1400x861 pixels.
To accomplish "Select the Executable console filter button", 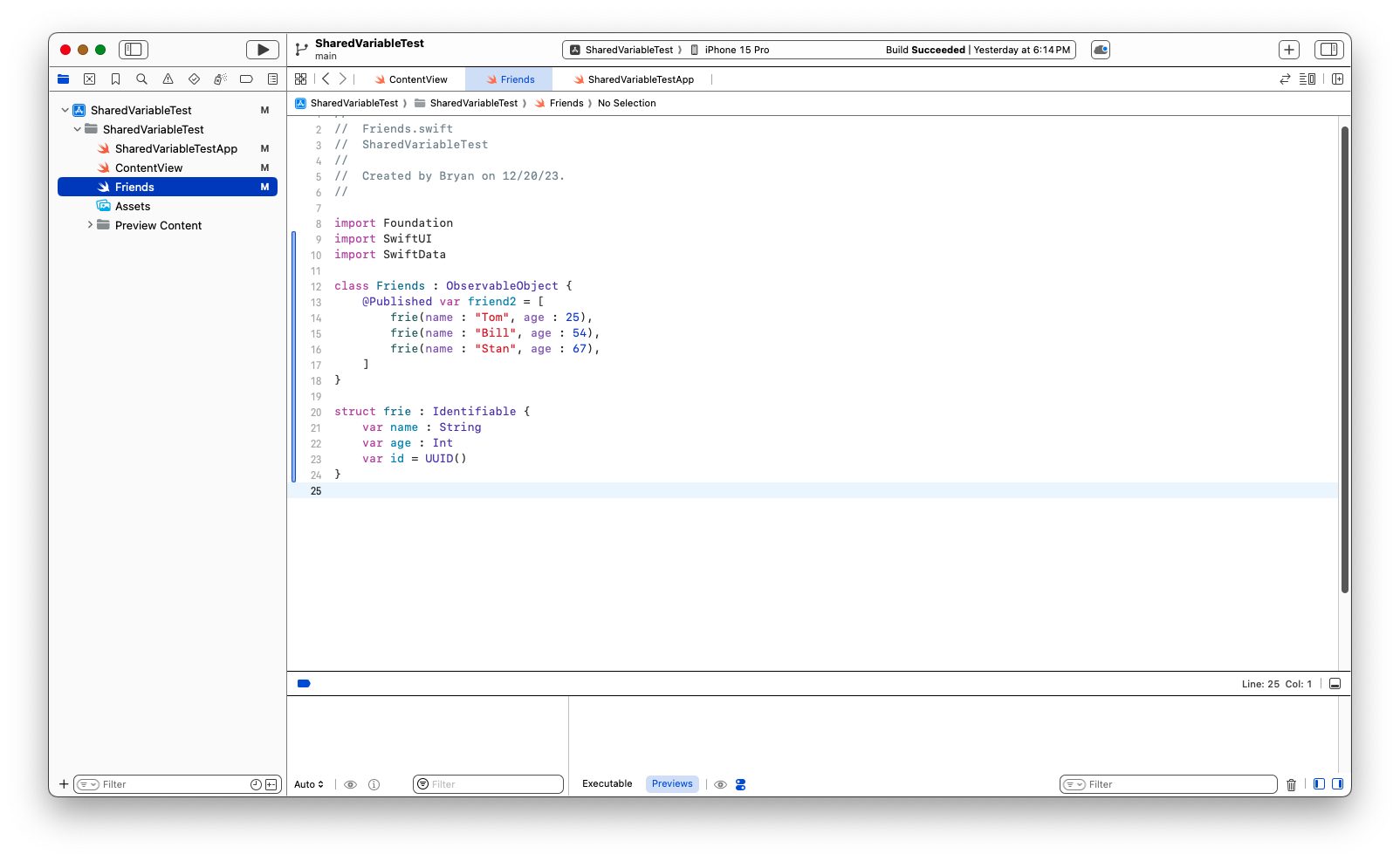I will (607, 783).
